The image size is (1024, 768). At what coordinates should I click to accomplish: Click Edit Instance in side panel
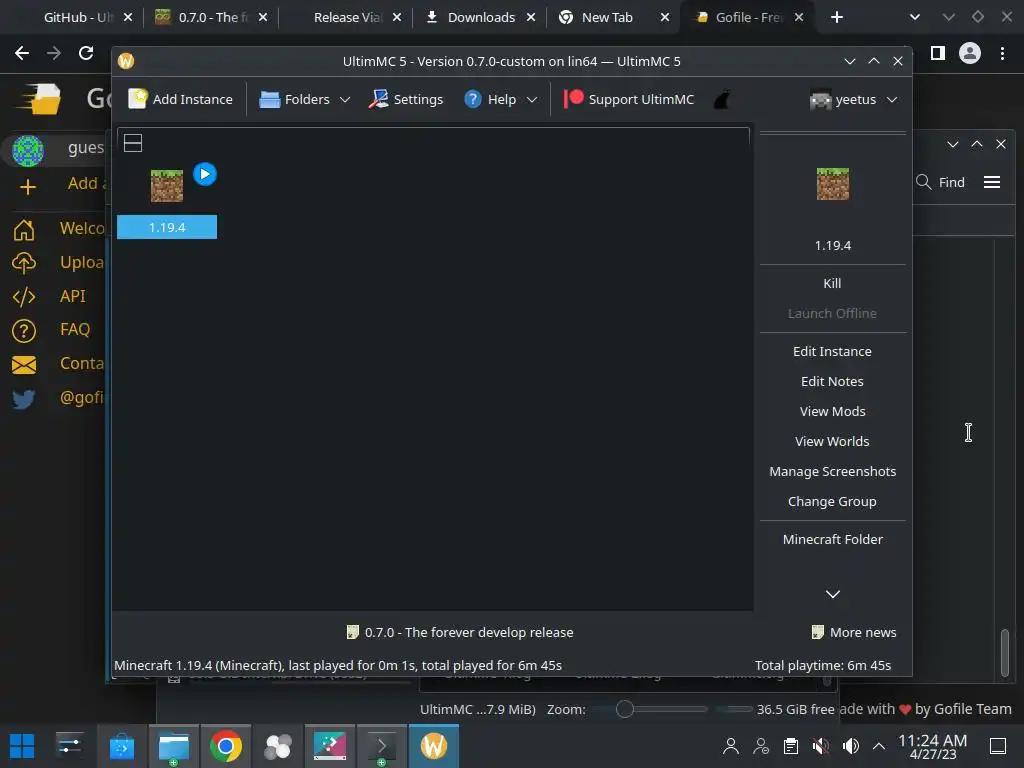[x=832, y=351]
